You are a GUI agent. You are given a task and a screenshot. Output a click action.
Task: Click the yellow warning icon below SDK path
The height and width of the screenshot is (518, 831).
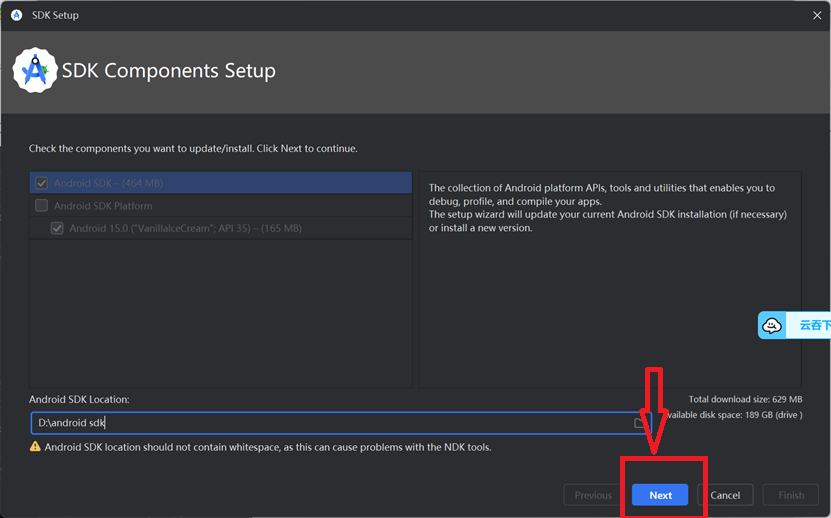[x=35, y=446]
